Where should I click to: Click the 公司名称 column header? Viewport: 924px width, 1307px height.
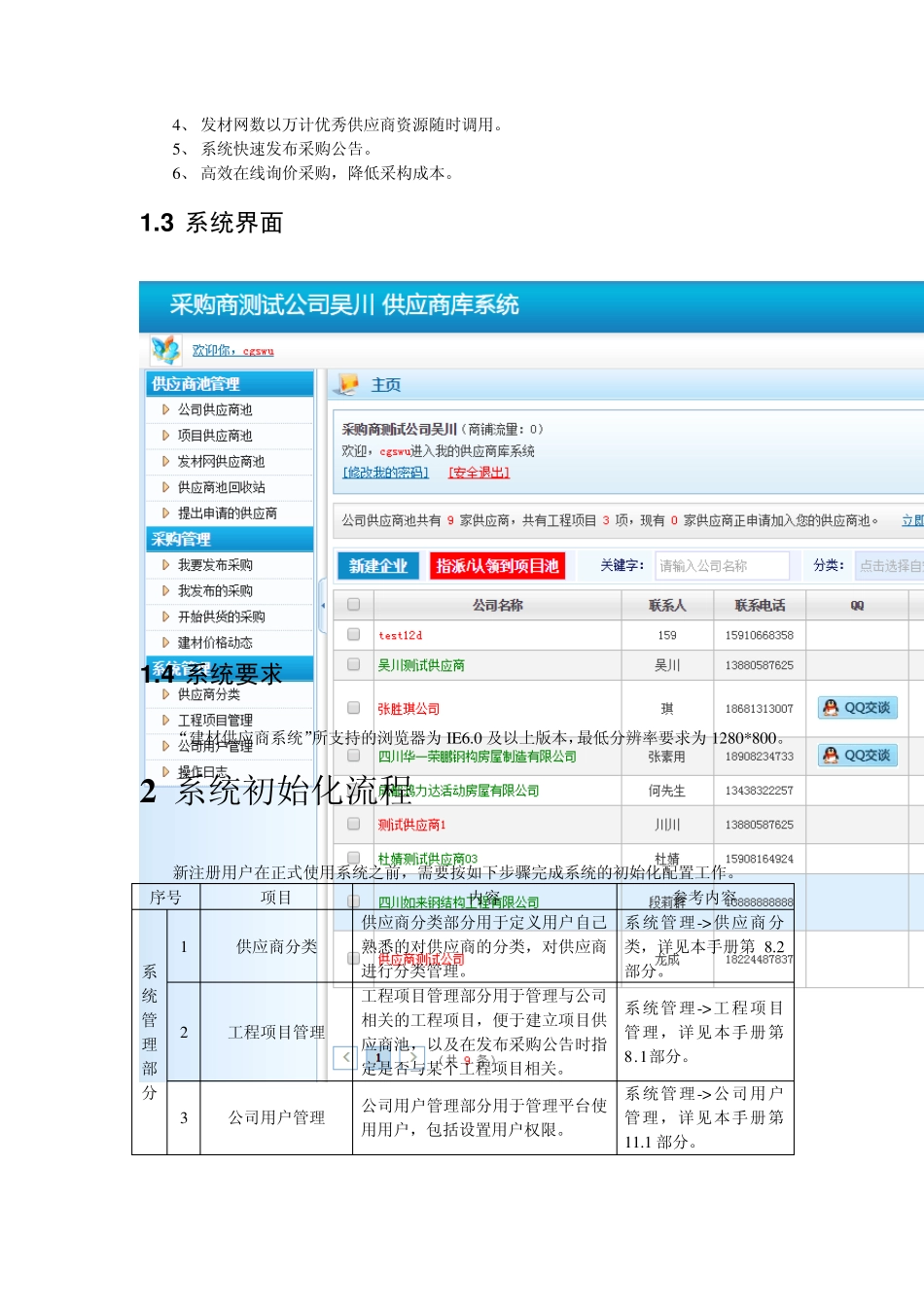coord(498,605)
